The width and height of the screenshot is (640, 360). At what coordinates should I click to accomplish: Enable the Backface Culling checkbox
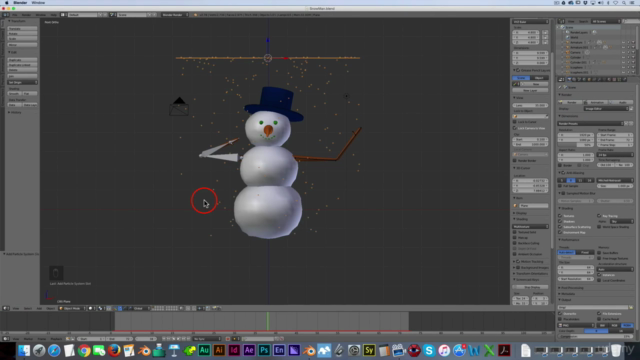pos(515,243)
